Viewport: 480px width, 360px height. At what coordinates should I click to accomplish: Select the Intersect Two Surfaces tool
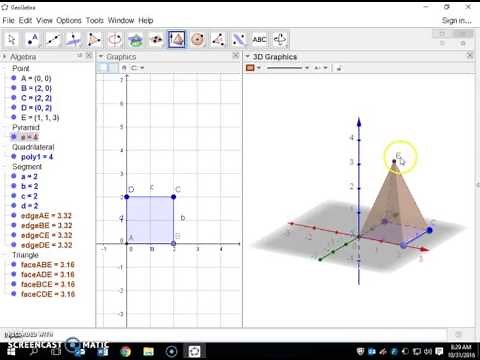(x=136, y=40)
